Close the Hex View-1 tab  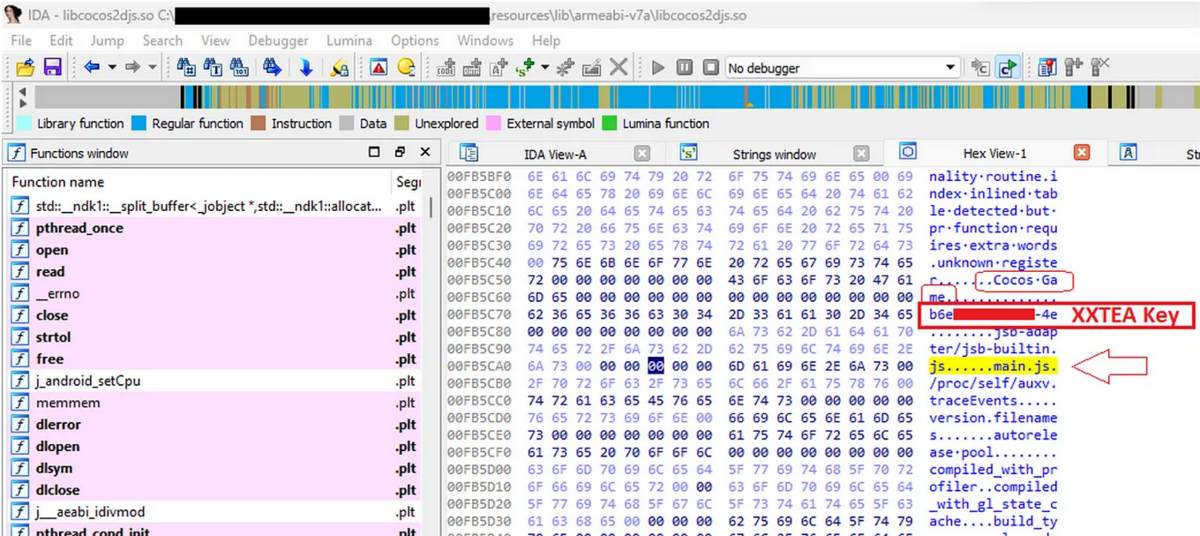(1081, 153)
